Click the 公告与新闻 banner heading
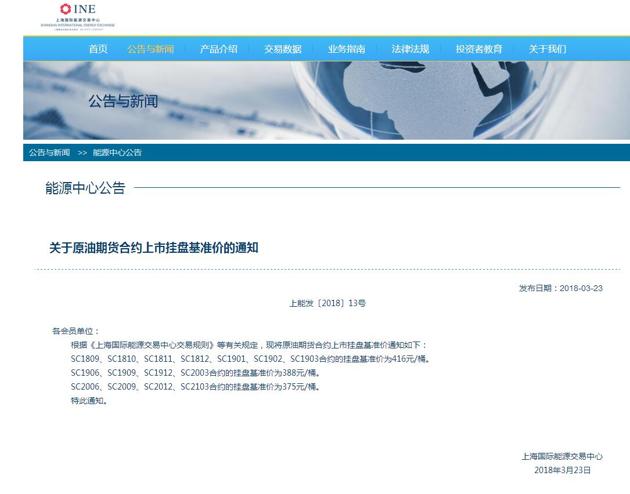The height and width of the screenshot is (494, 630). [x=123, y=101]
